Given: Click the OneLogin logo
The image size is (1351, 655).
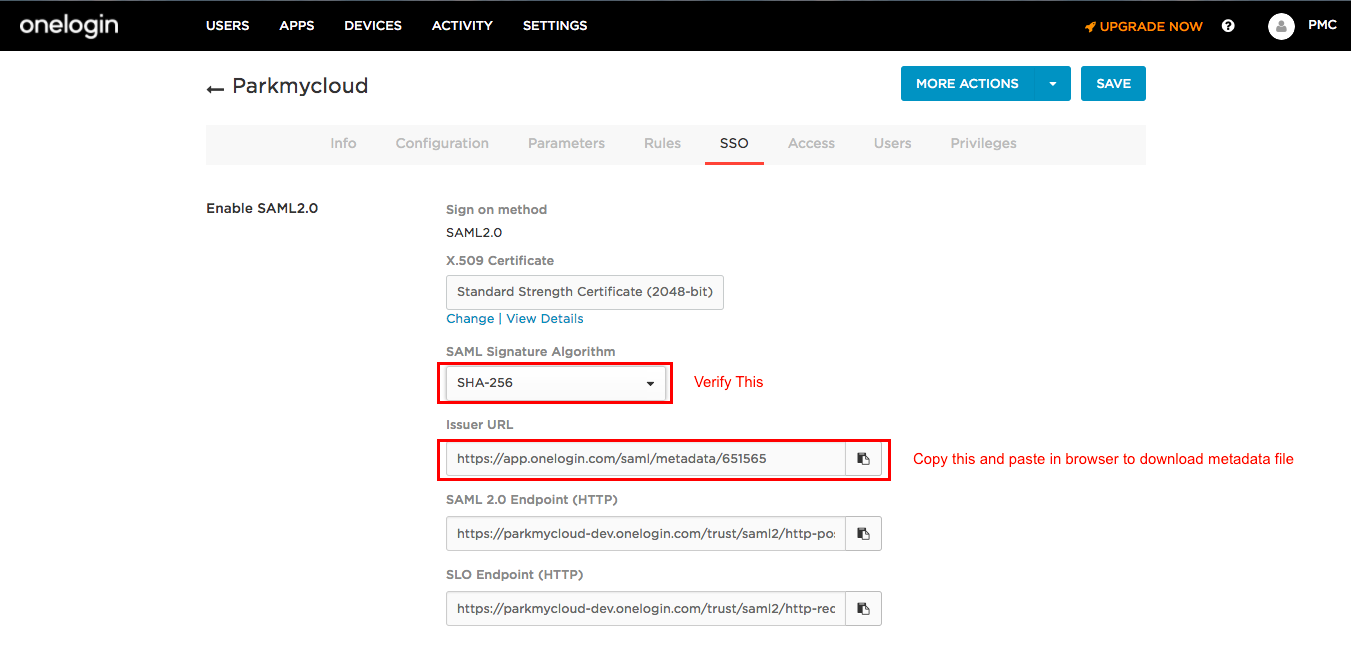Looking at the screenshot, I should coord(69,25).
